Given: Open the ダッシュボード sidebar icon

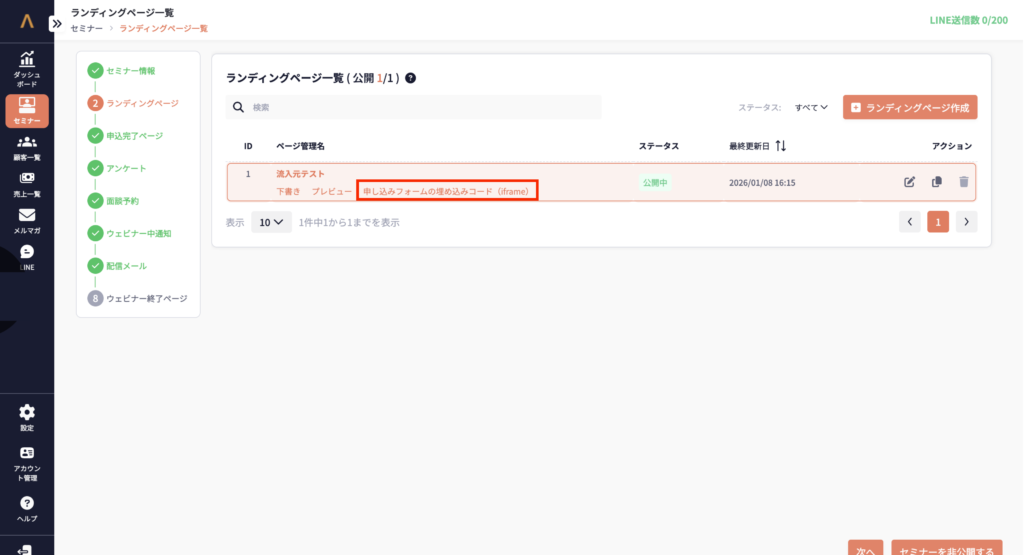Looking at the screenshot, I should (x=27, y=67).
